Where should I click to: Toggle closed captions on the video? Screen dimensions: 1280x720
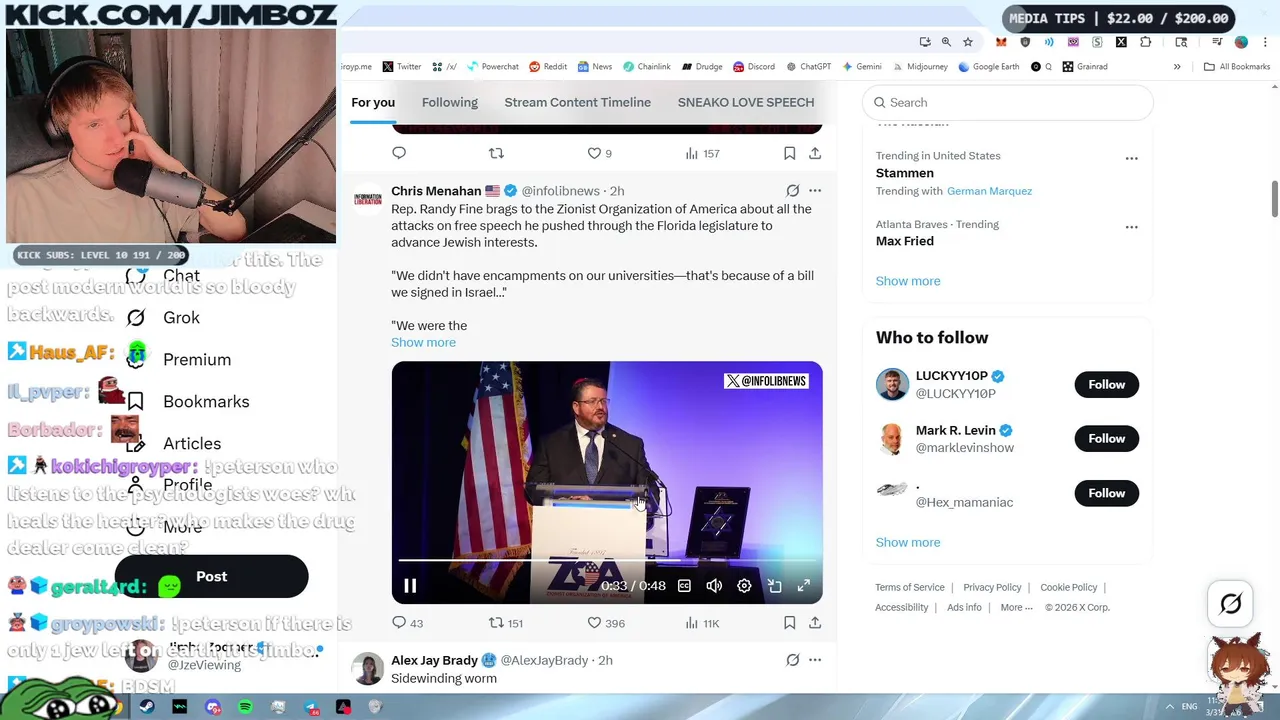click(x=684, y=586)
